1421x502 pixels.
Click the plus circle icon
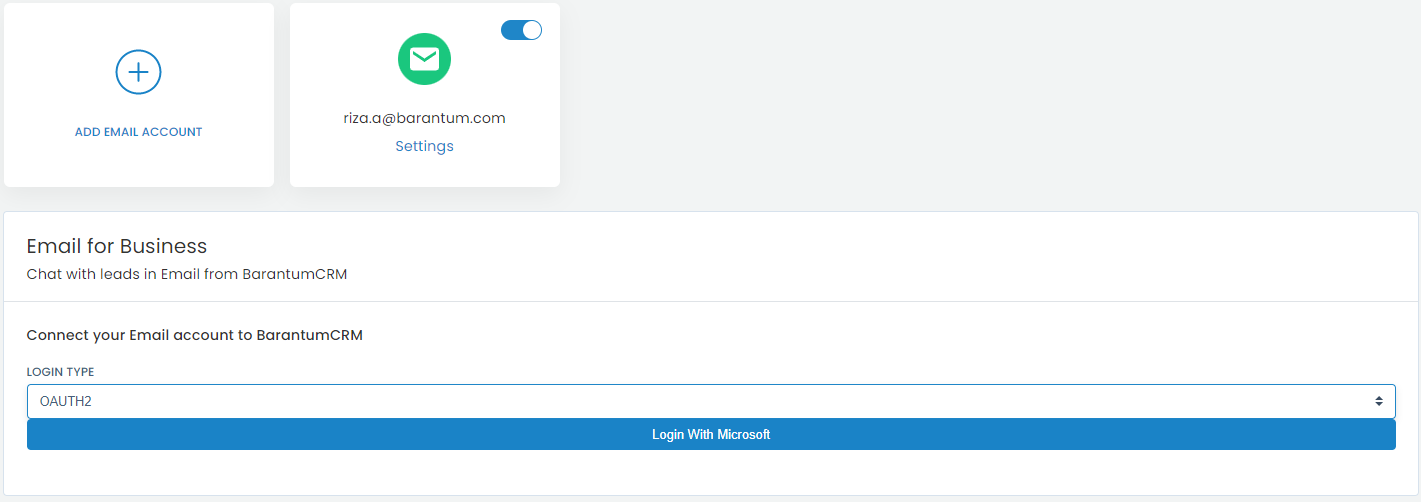point(139,72)
